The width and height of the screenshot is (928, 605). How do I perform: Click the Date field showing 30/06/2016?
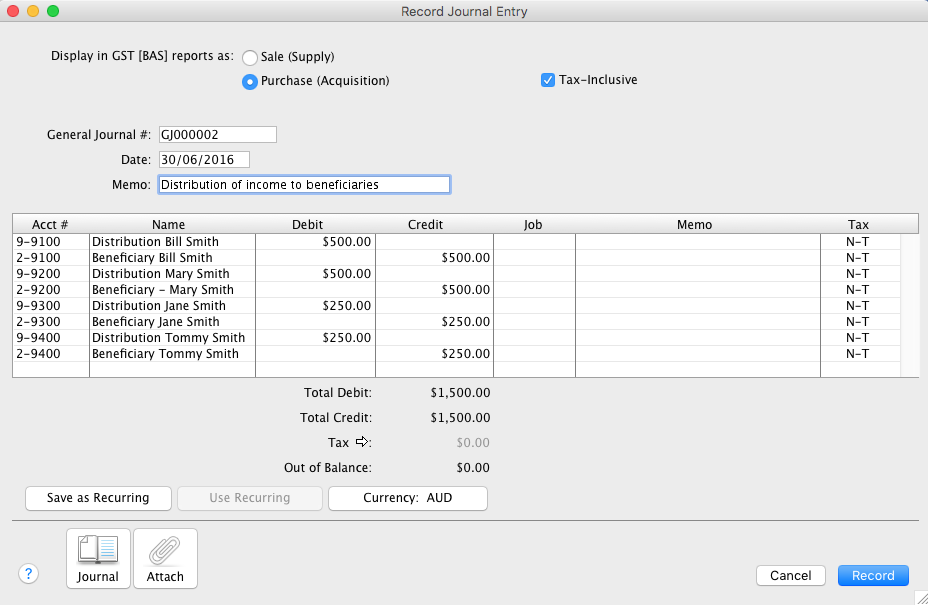pos(203,160)
